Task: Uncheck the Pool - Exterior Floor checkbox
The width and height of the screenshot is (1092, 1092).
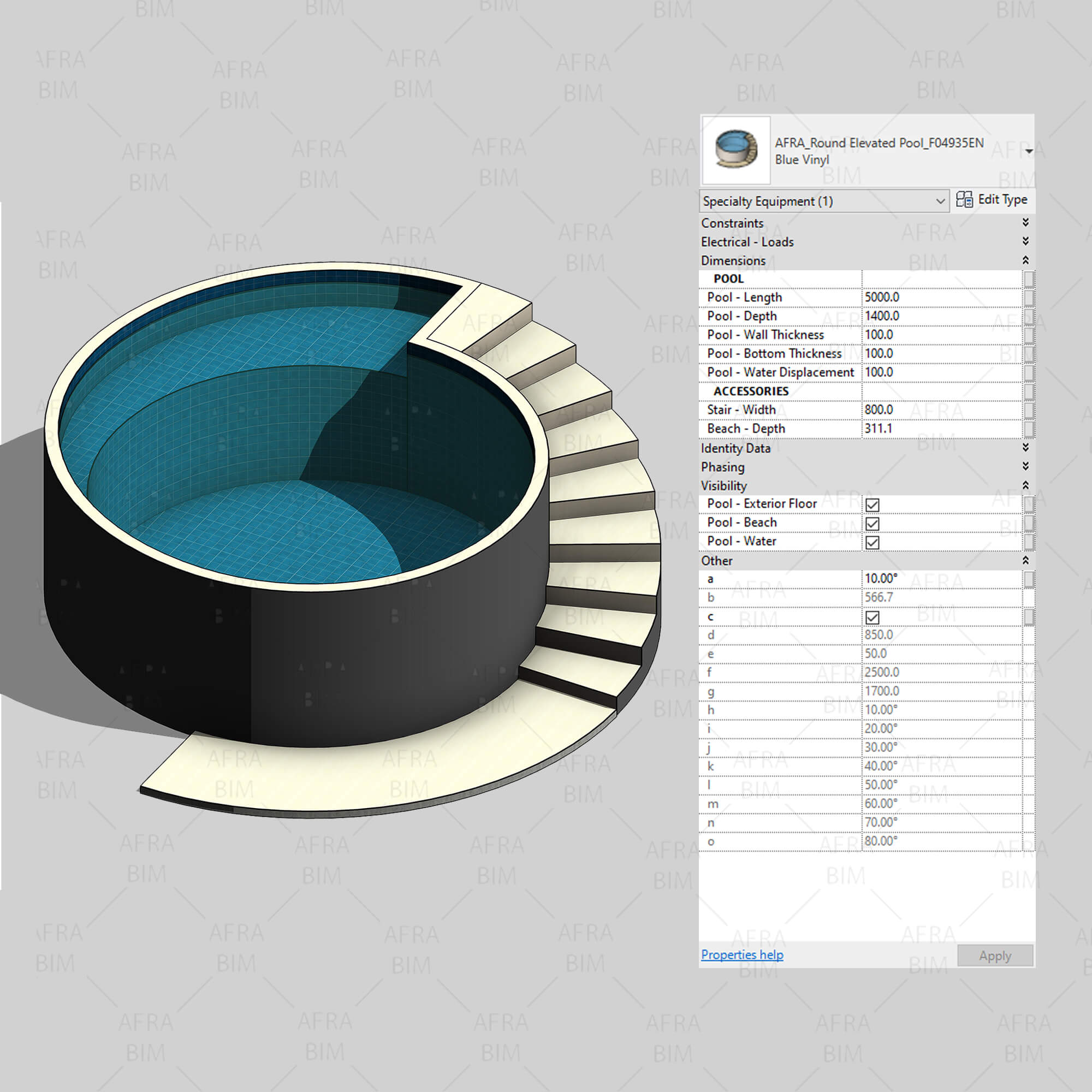Action: [872, 505]
